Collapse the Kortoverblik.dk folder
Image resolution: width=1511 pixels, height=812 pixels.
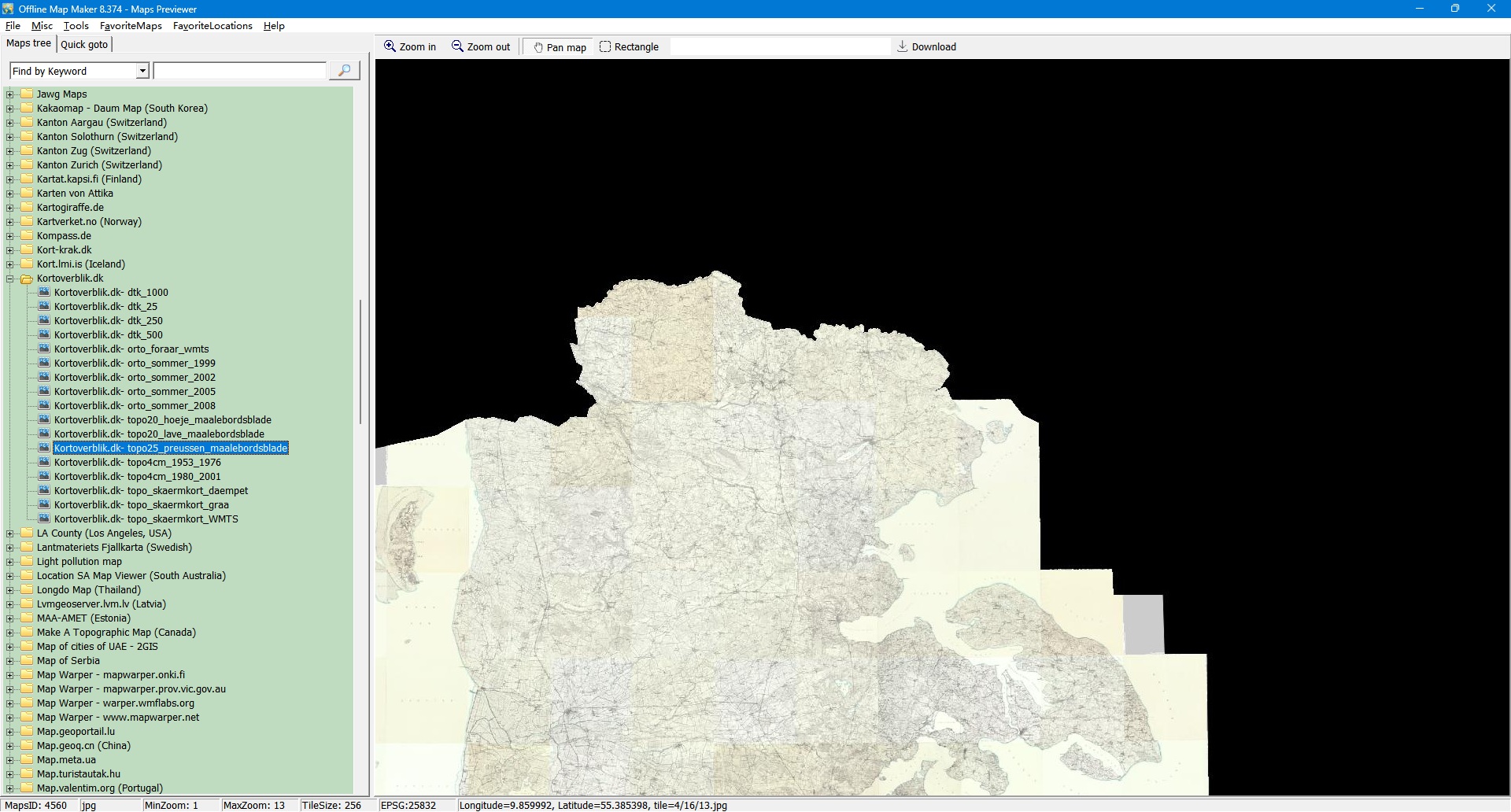(x=10, y=279)
